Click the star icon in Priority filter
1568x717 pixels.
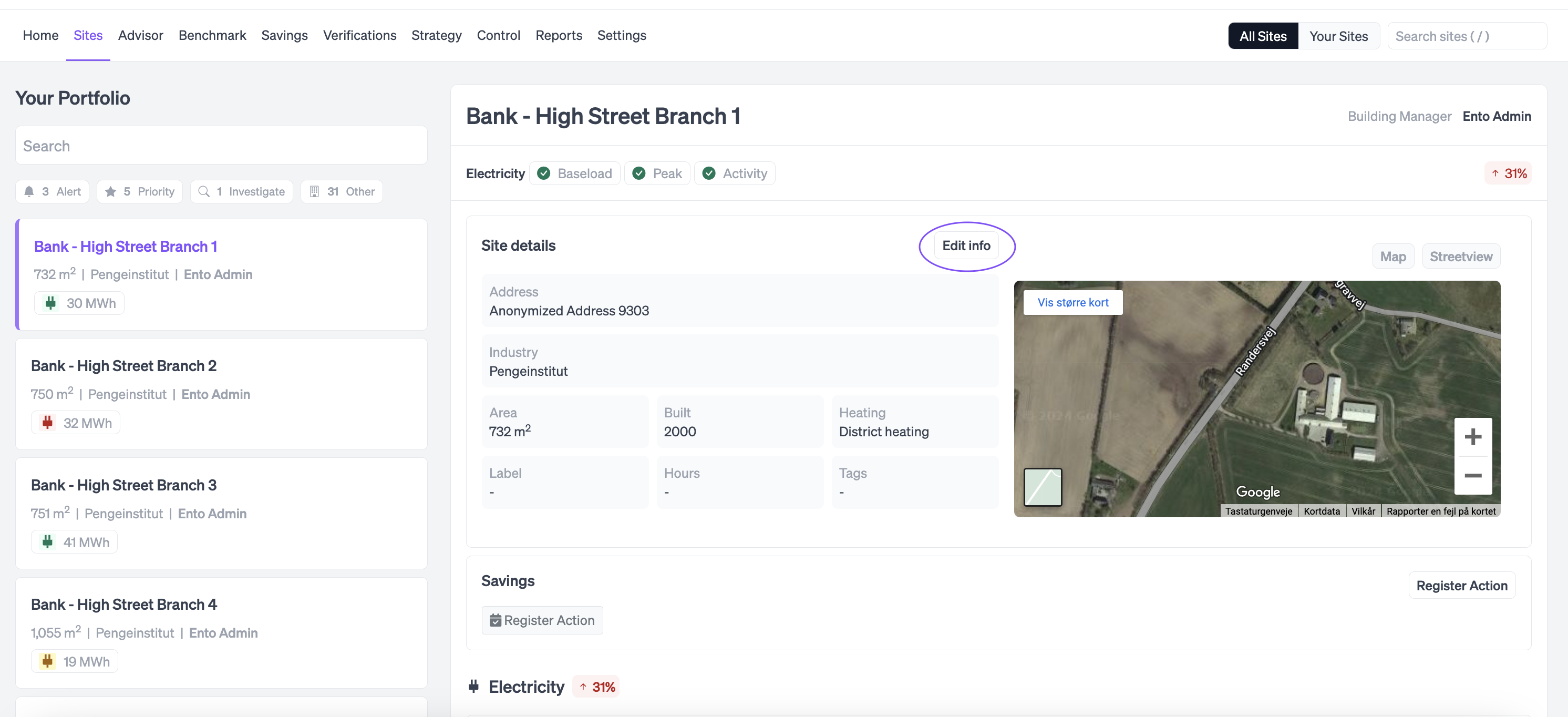pyautogui.click(x=110, y=192)
